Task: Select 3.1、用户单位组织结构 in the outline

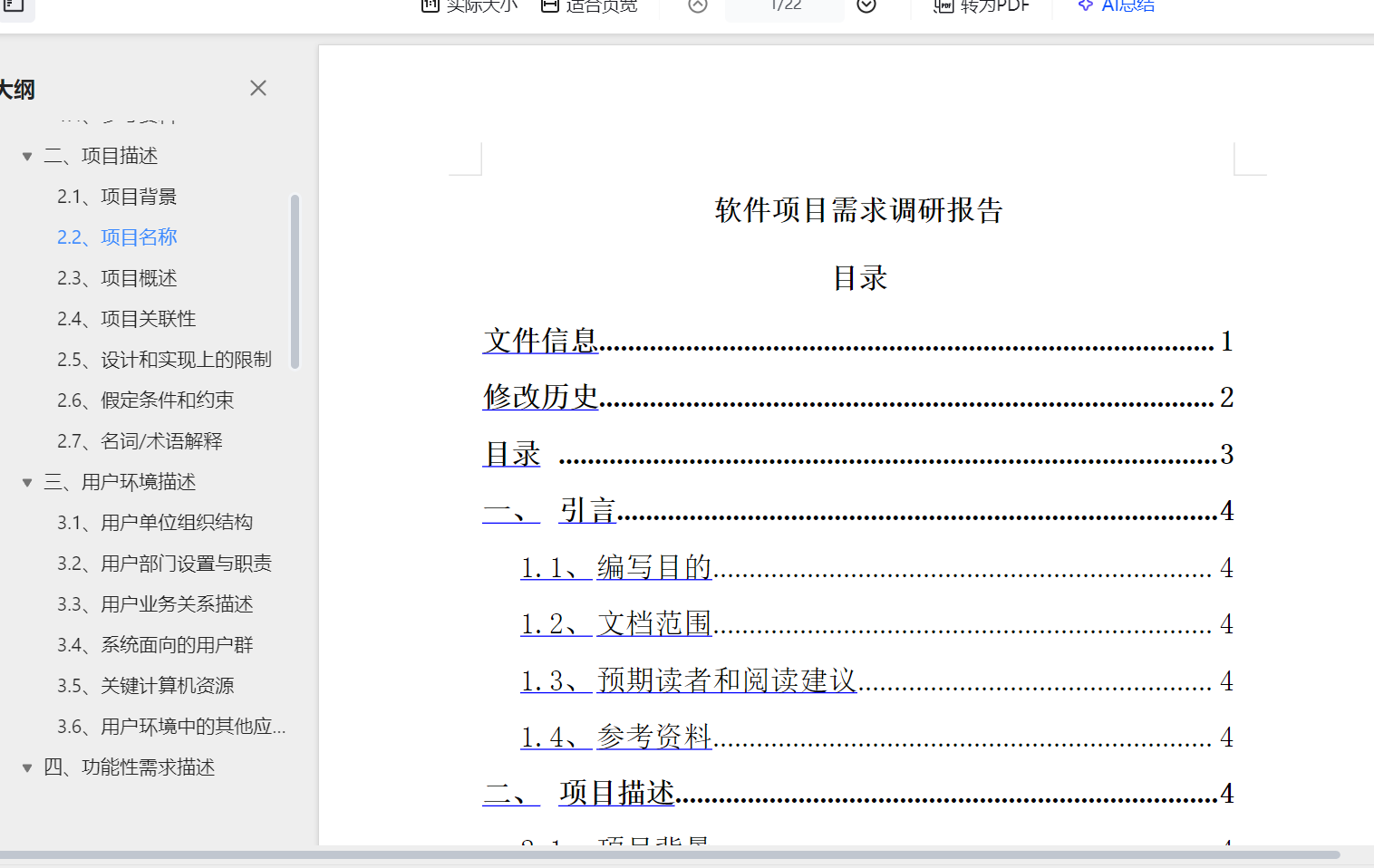Action: 155,523
